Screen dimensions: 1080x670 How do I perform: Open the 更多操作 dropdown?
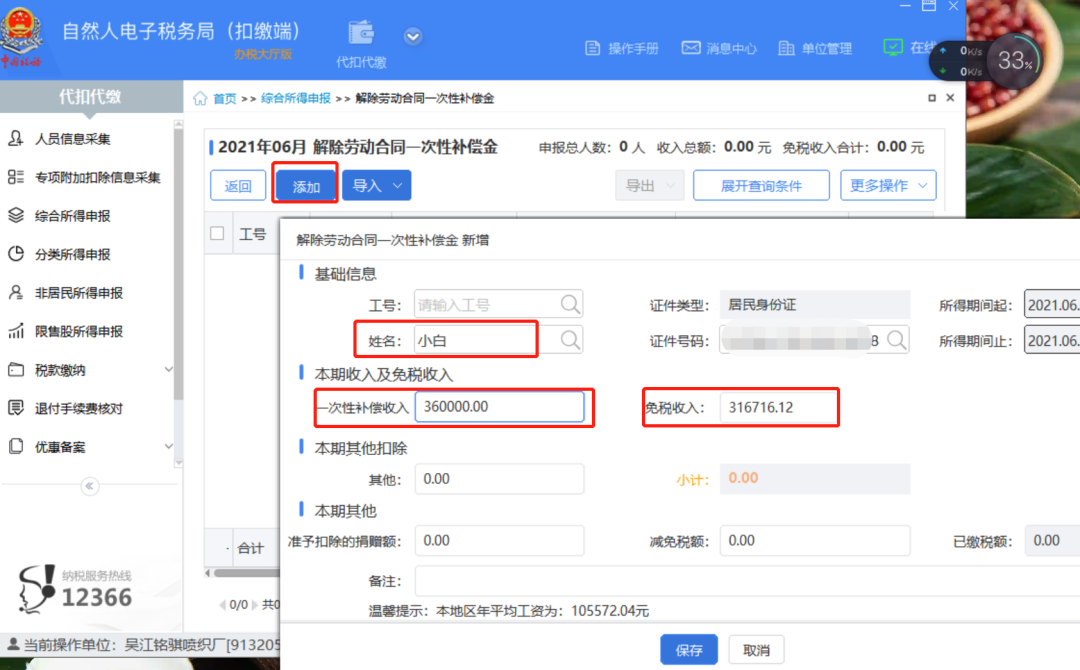888,185
